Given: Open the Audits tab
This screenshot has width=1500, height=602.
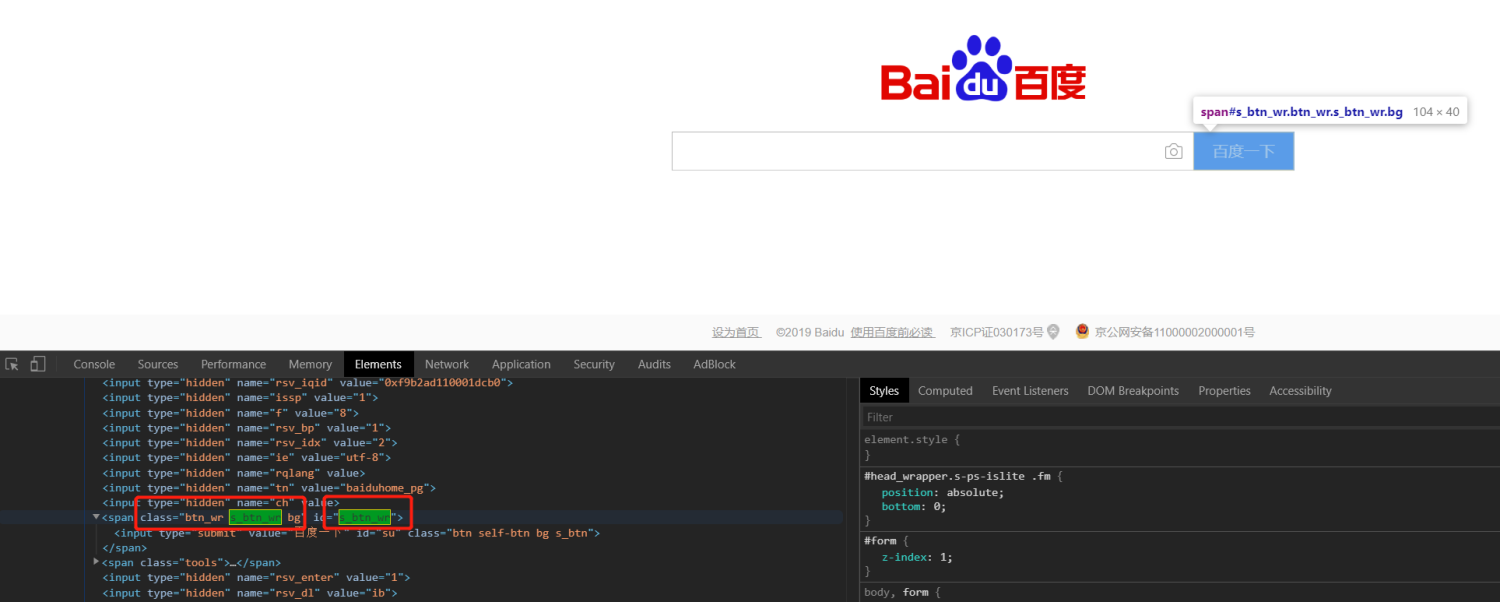Looking at the screenshot, I should click(654, 364).
